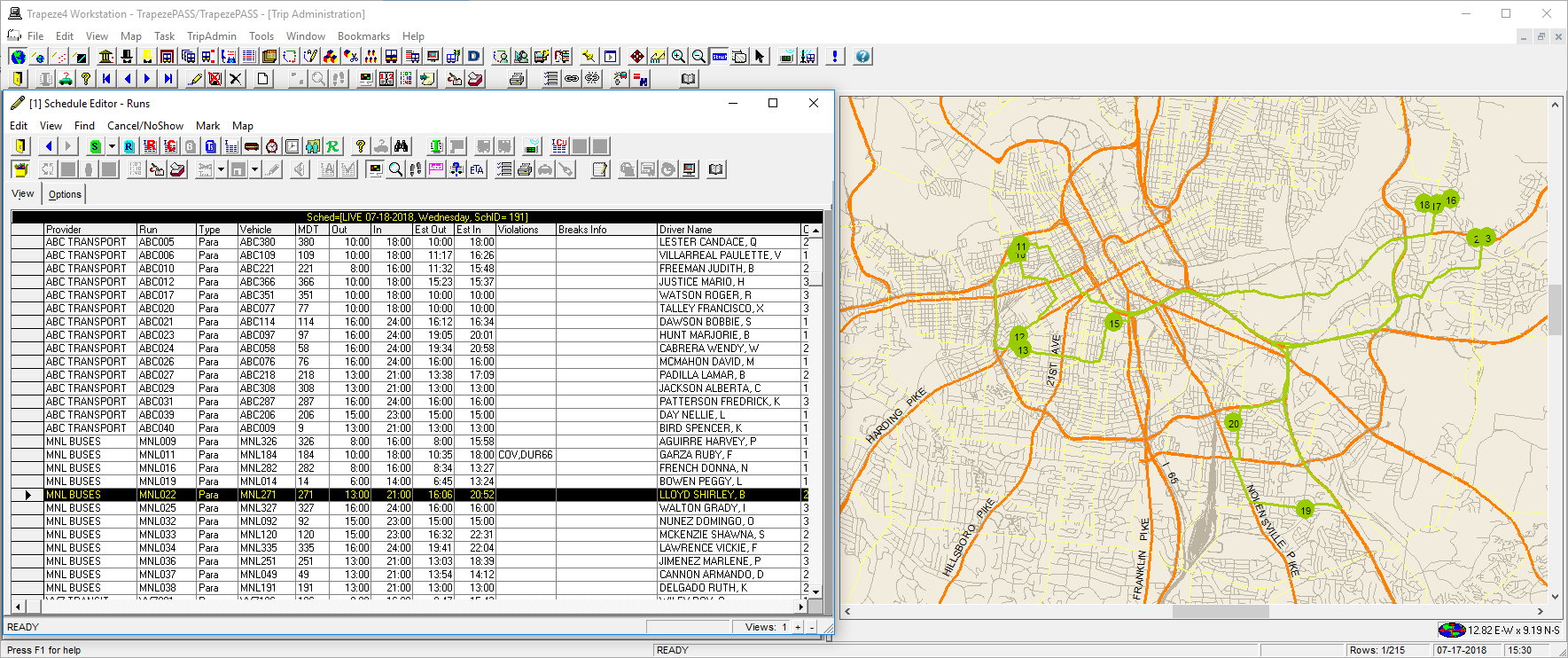Open the dropdown arrow left of the floppy disk icon
Screen dimensions: 1568x658
tap(221, 169)
